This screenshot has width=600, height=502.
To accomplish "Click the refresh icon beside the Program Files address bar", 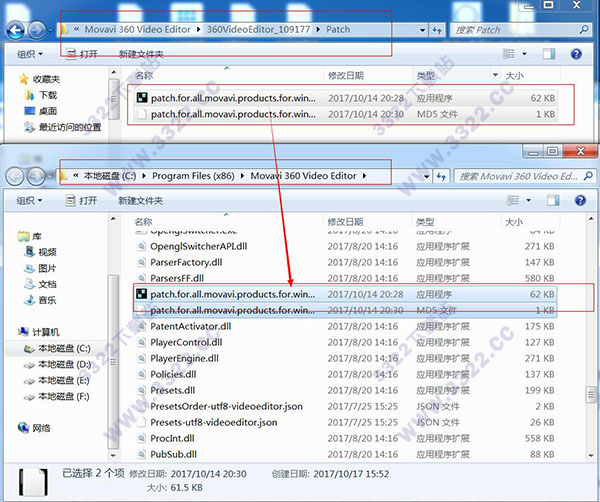I will point(442,176).
